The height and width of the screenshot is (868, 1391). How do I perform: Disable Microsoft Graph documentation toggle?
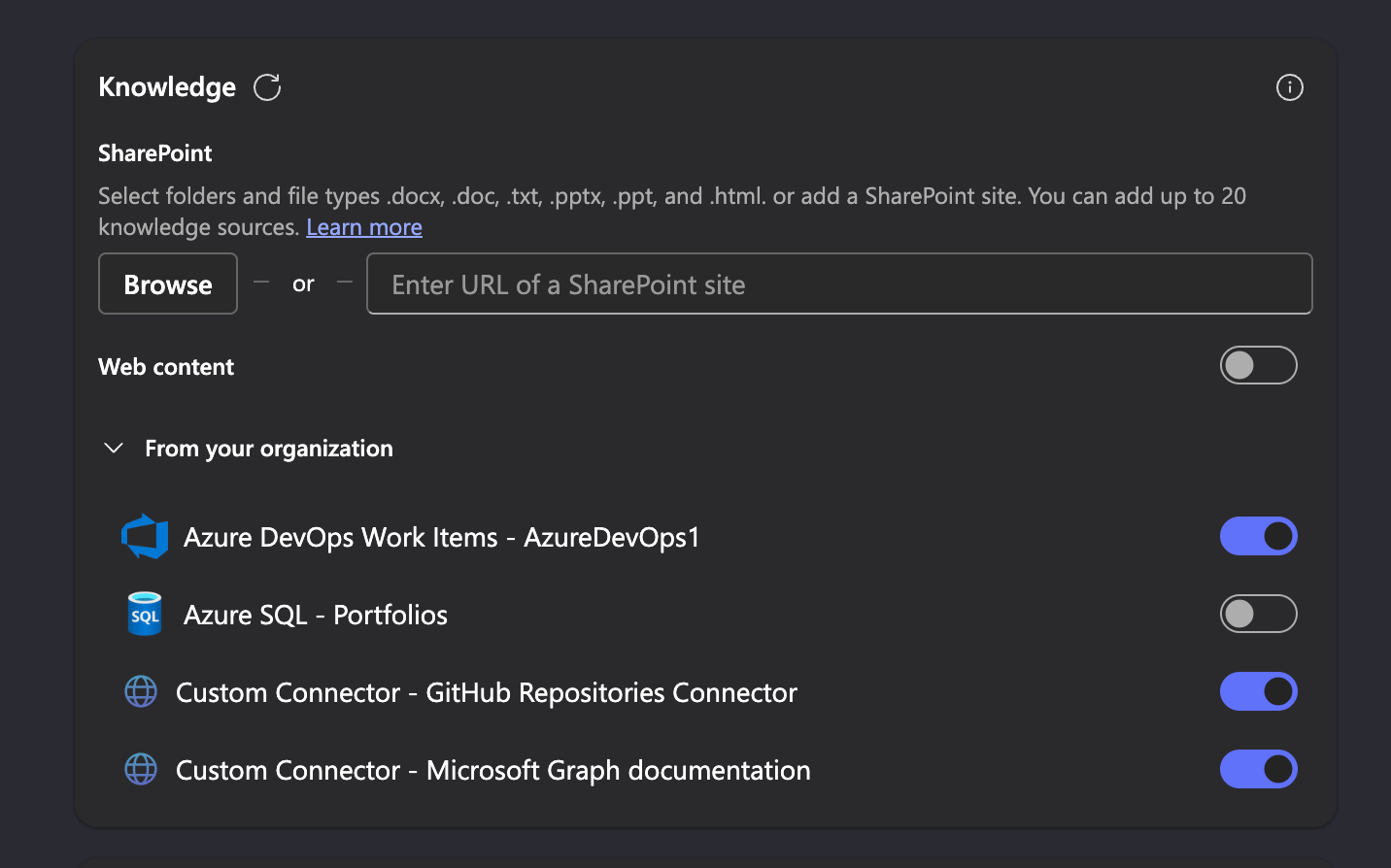tap(1258, 770)
